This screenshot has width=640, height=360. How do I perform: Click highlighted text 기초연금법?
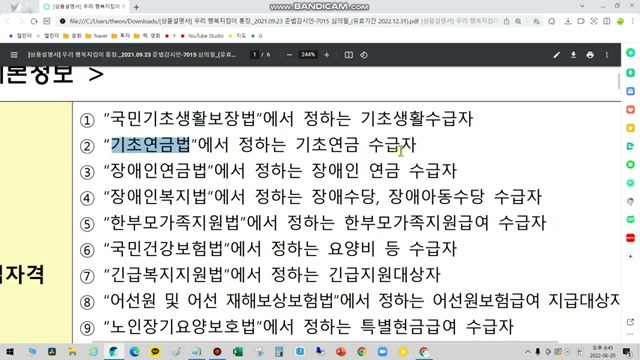pos(151,145)
